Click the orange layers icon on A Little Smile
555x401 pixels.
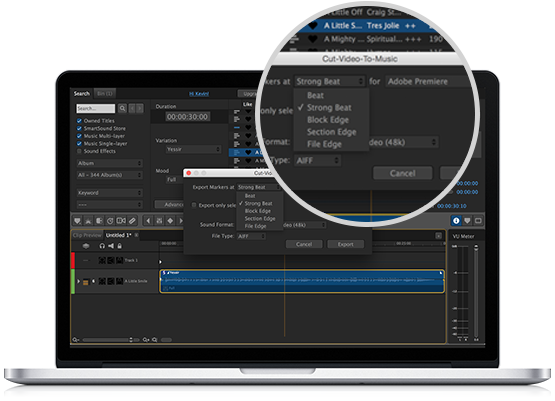coord(85,282)
